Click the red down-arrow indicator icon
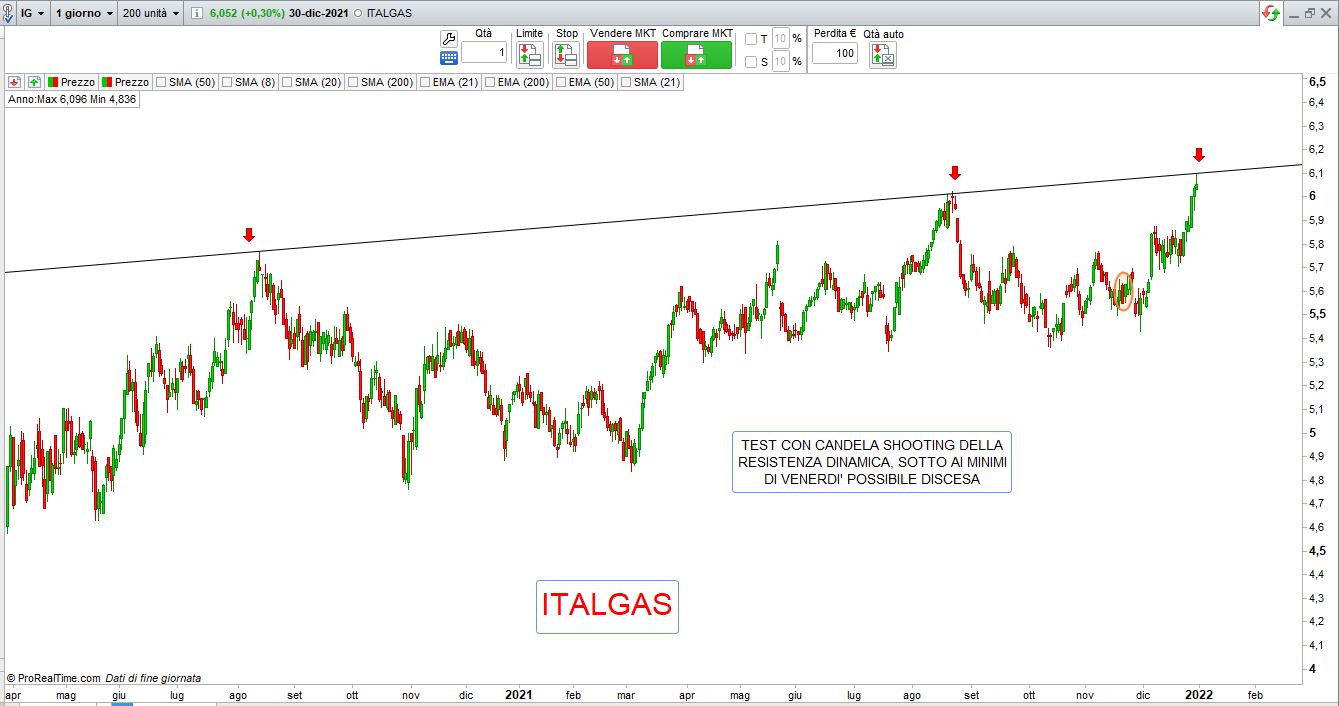 coord(15,82)
